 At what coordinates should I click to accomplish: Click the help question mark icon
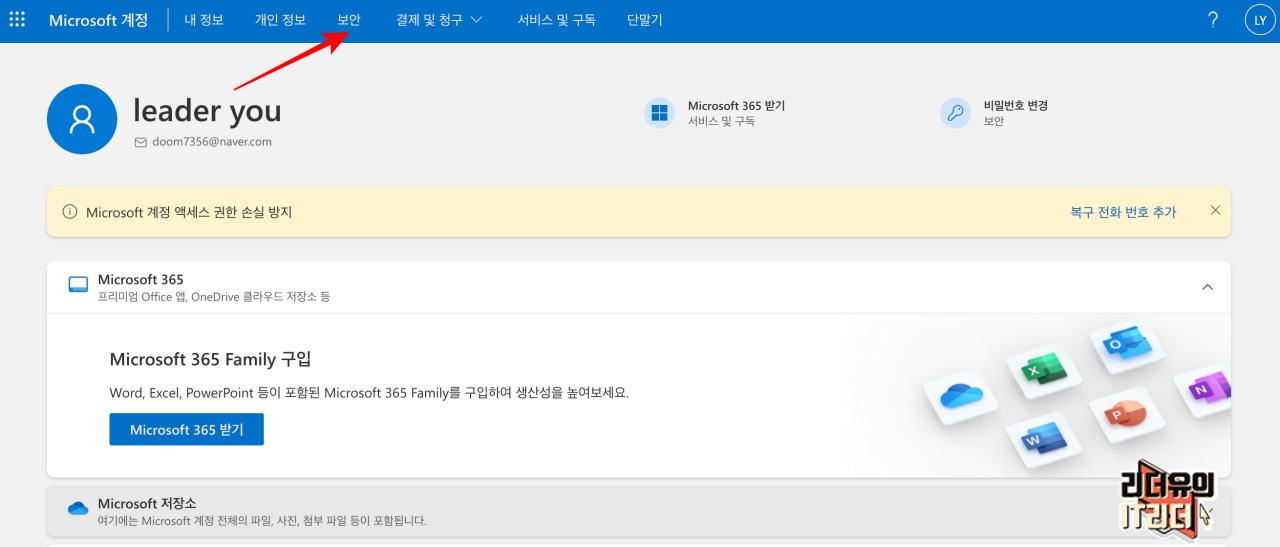click(1213, 20)
